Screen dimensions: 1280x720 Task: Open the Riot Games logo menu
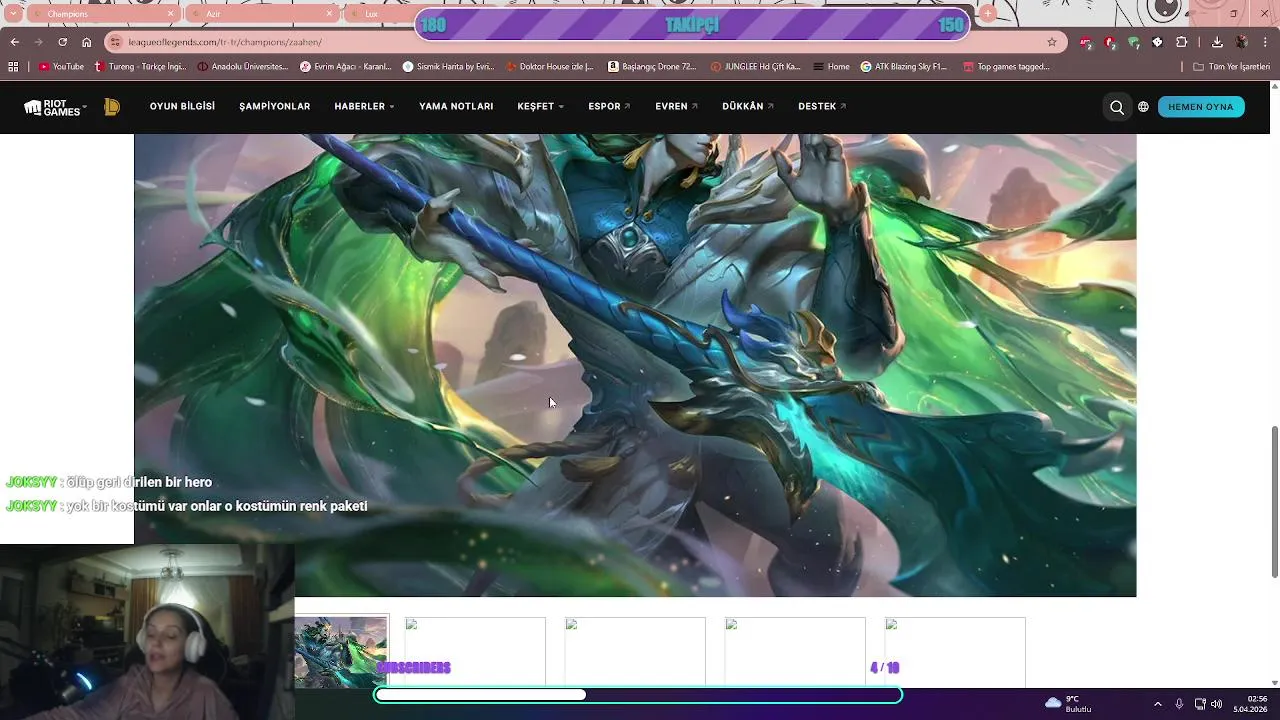click(55, 107)
